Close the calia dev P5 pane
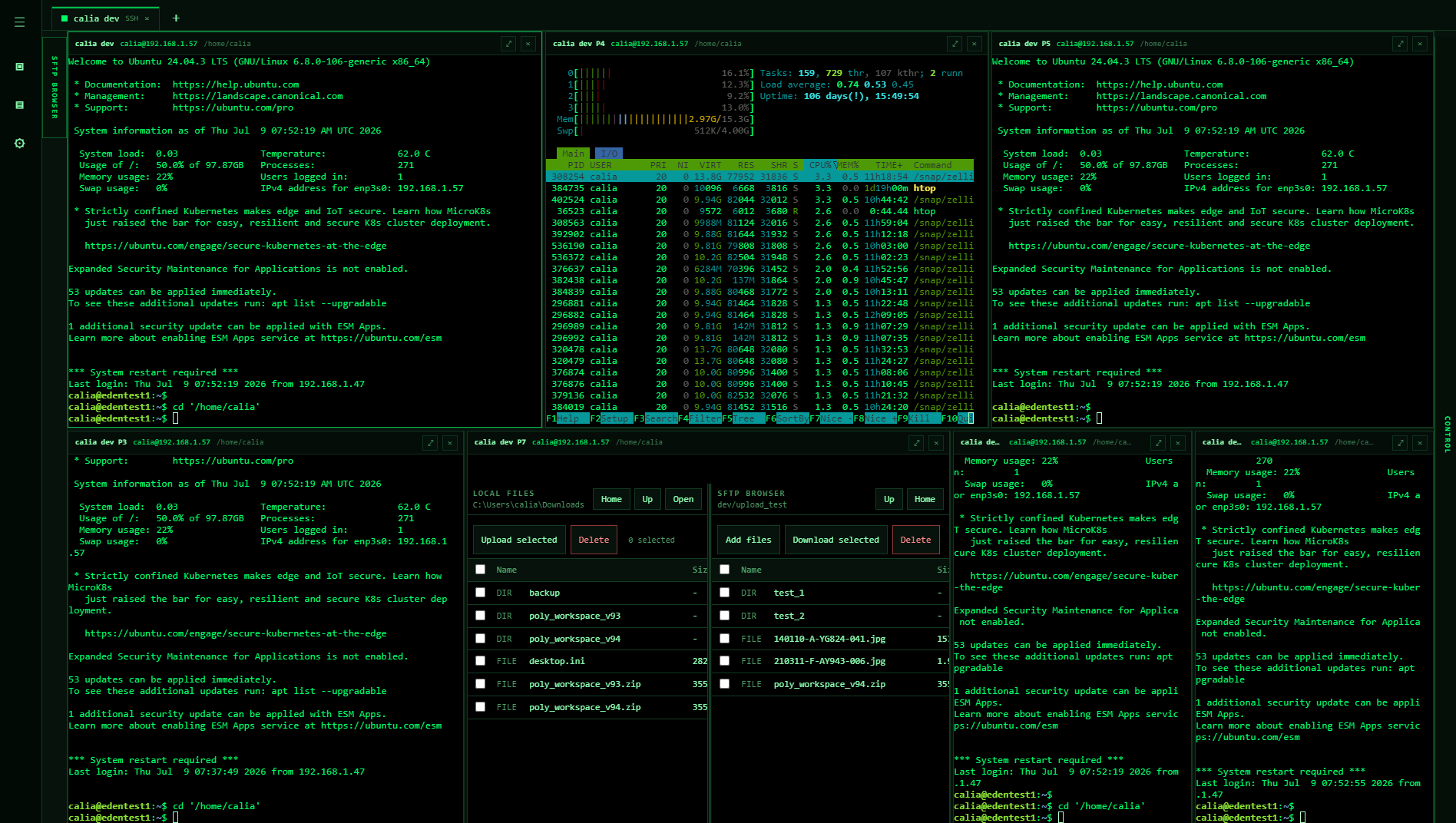This screenshot has width=1456, height=823. 1420,44
